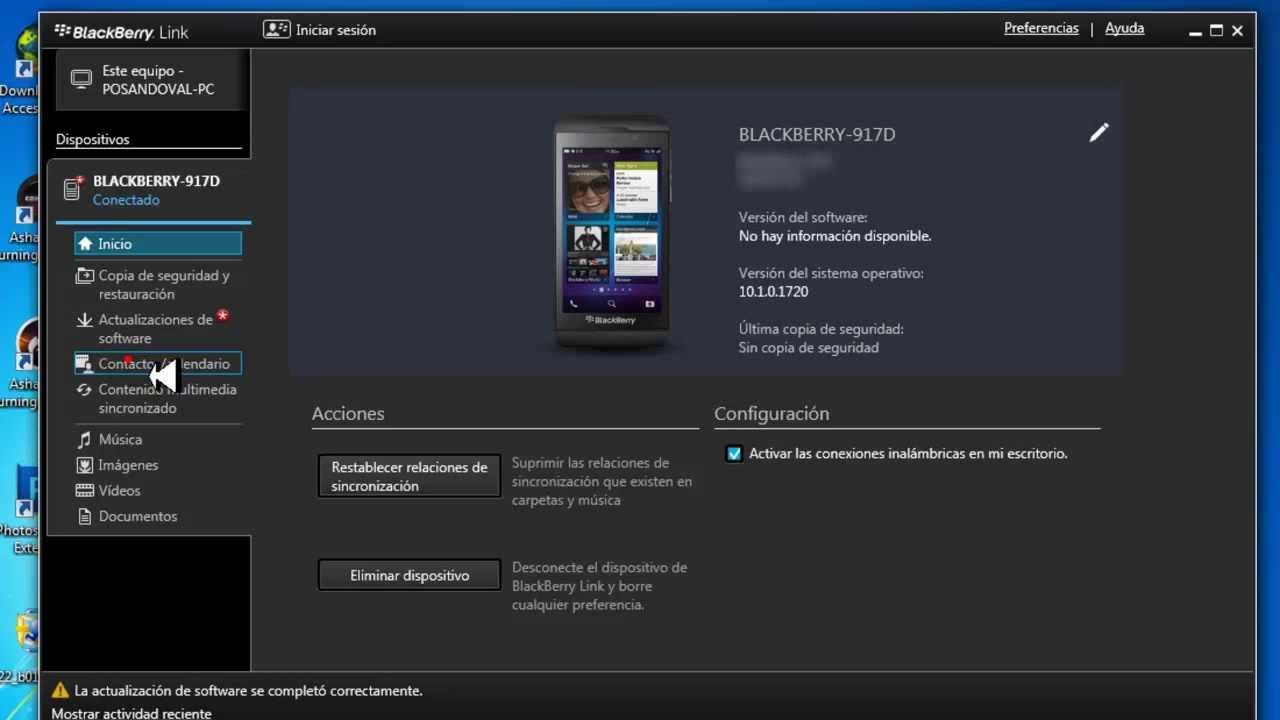Click the Conectado status text

126,200
